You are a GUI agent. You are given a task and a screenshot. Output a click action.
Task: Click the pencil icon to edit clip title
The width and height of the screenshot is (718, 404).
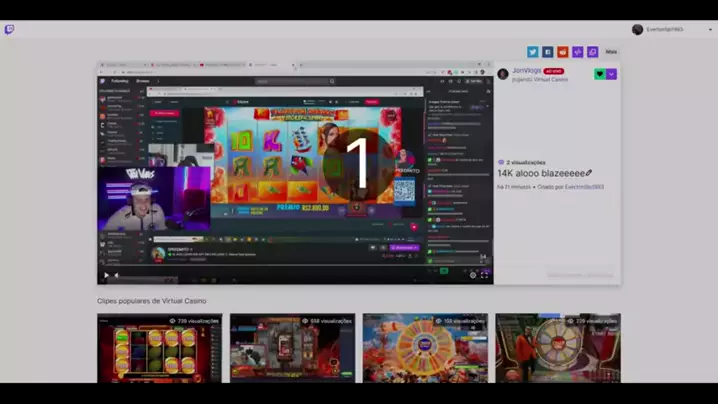(589, 173)
